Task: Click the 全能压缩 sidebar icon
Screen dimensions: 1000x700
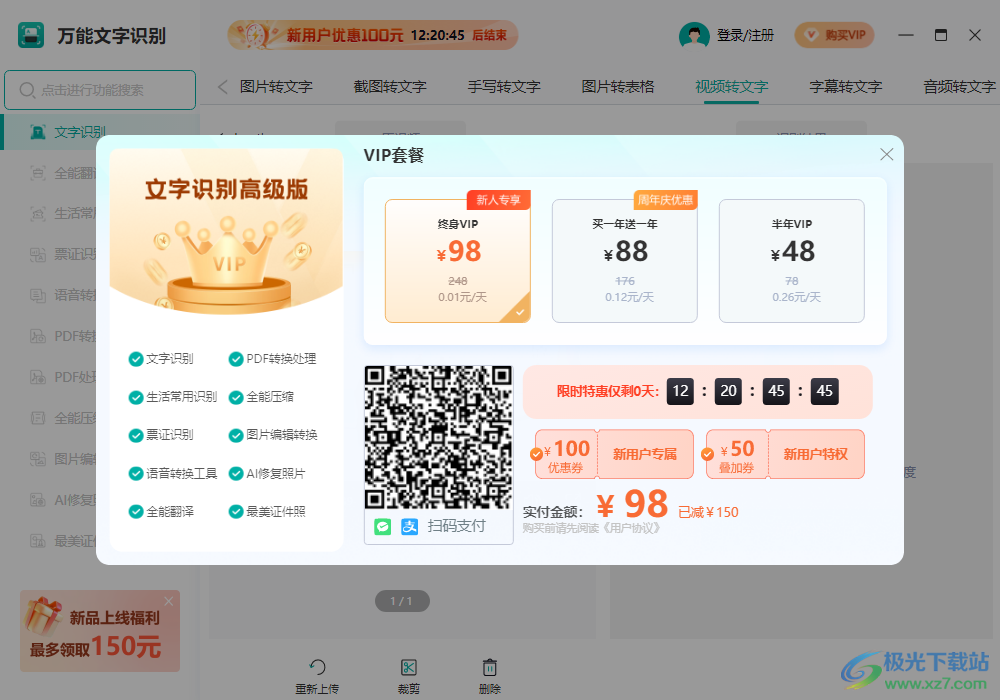Action: tap(38, 418)
